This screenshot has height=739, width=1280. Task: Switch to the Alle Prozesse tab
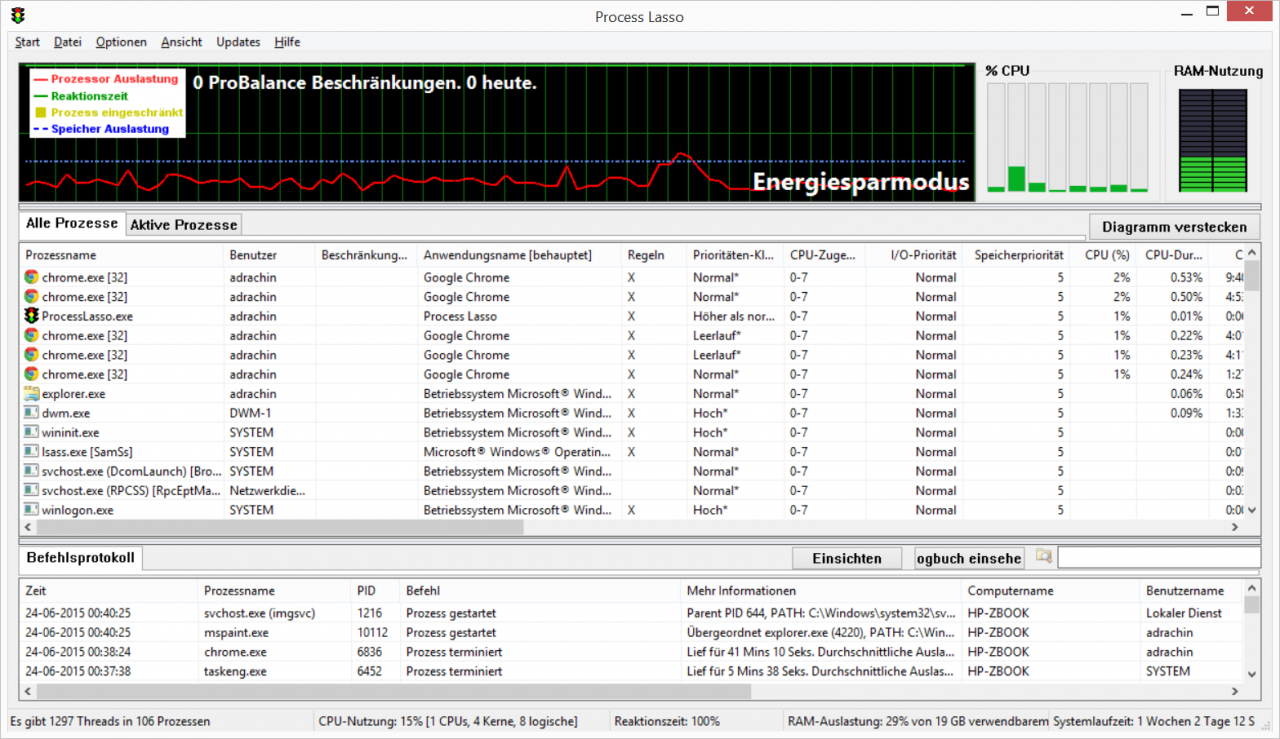pos(71,223)
